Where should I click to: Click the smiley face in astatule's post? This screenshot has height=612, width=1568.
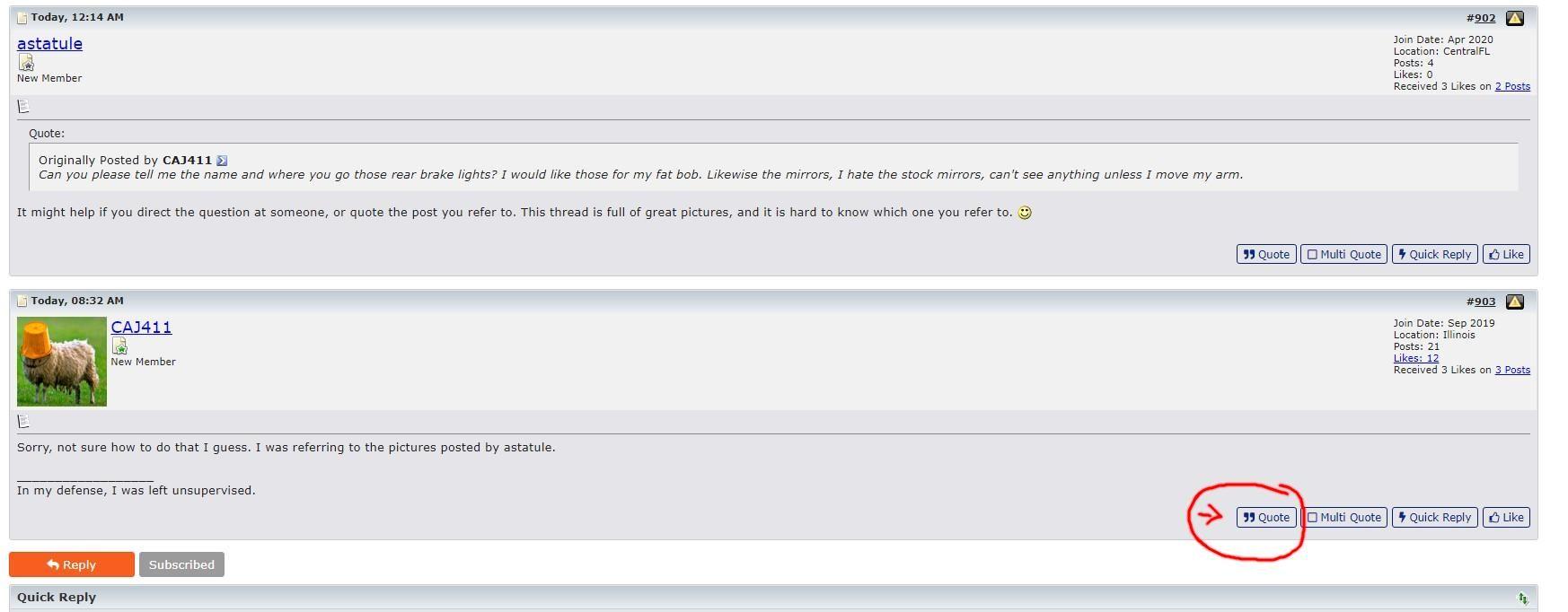1025,213
